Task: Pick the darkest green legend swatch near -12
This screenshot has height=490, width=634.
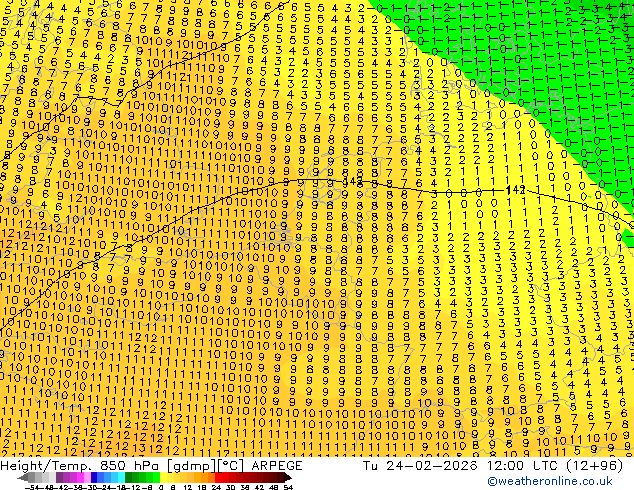Action: [x=129, y=477]
